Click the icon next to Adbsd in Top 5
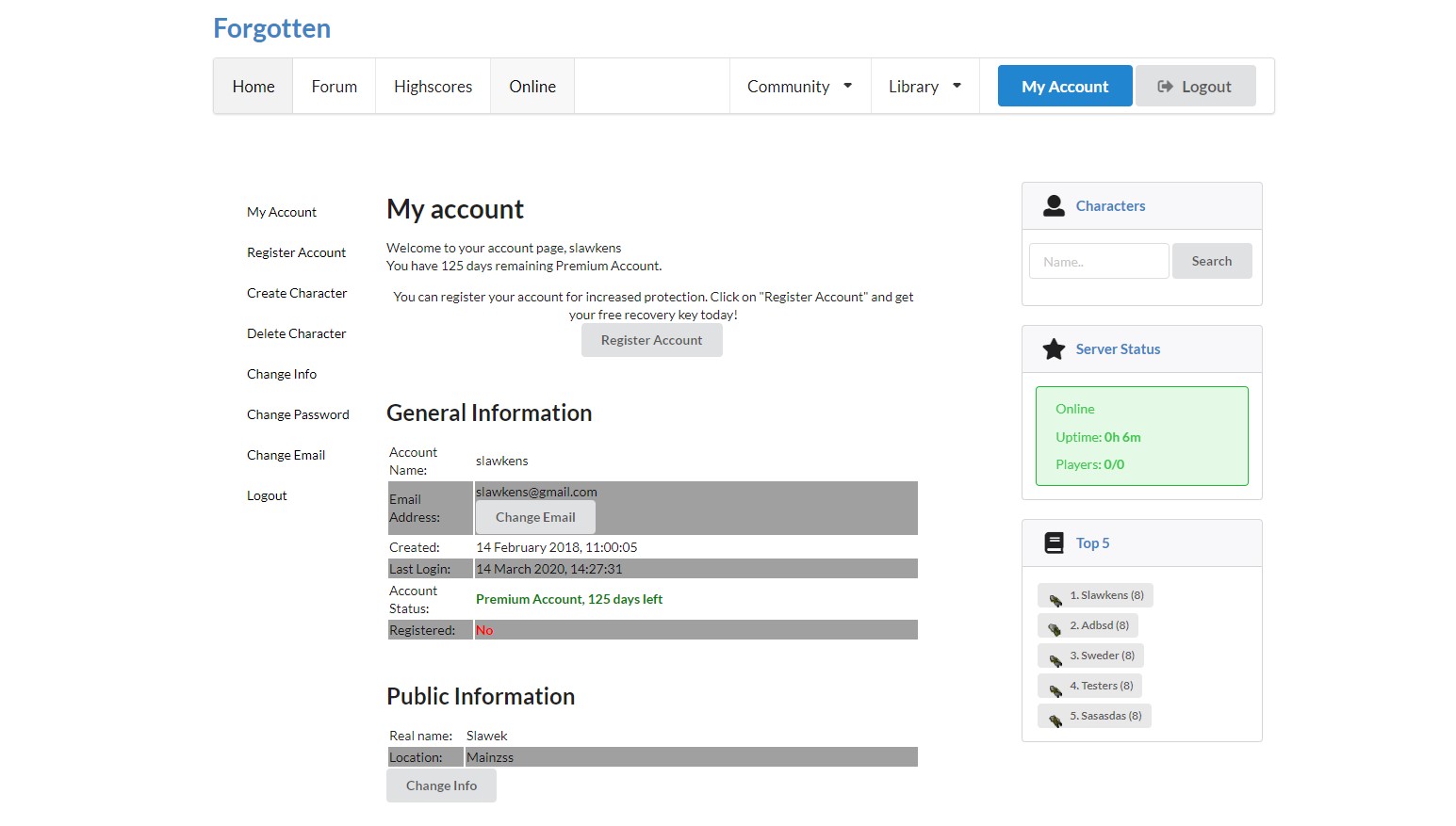 point(1055,627)
